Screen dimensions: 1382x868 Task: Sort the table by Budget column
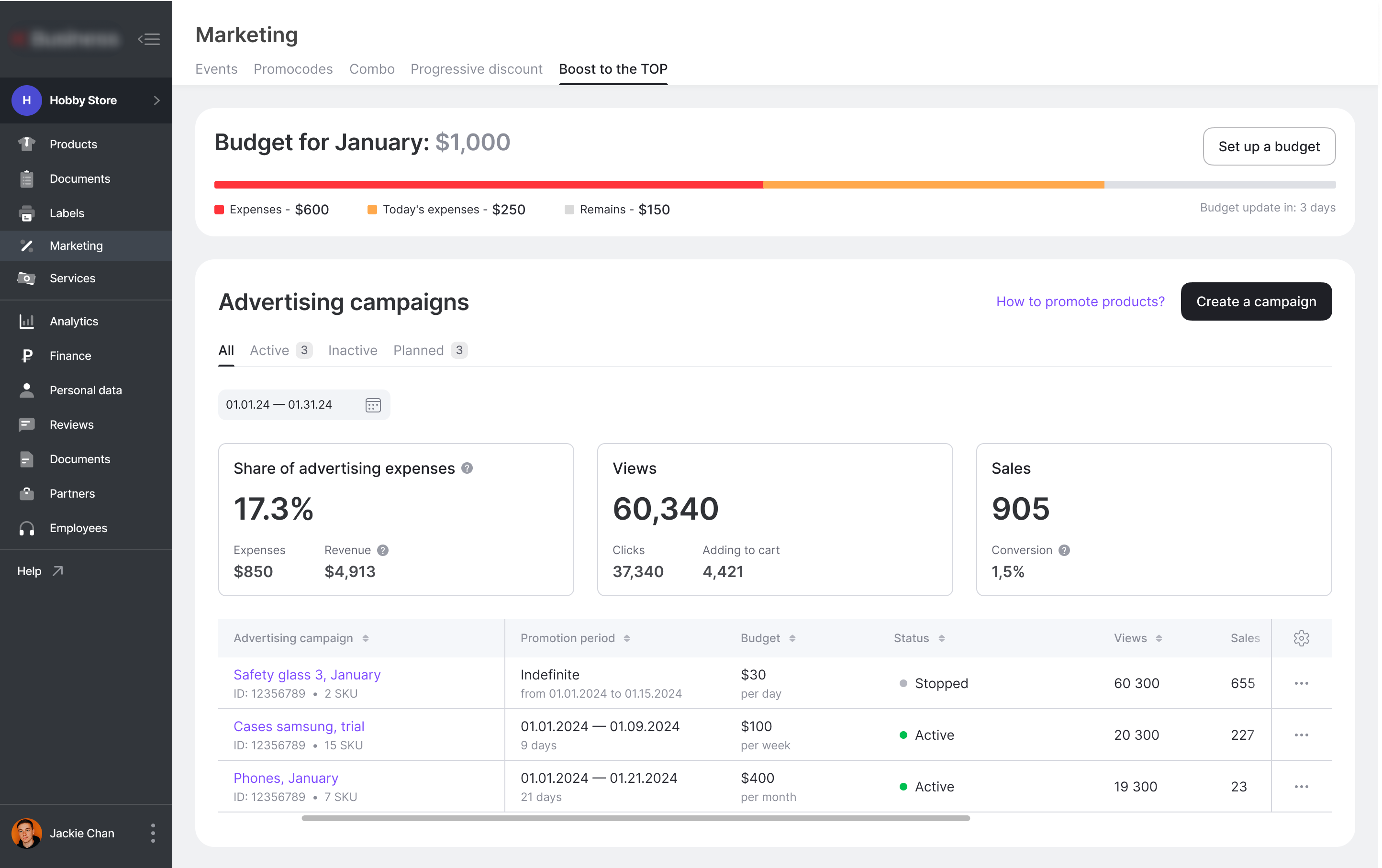tap(792, 638)
